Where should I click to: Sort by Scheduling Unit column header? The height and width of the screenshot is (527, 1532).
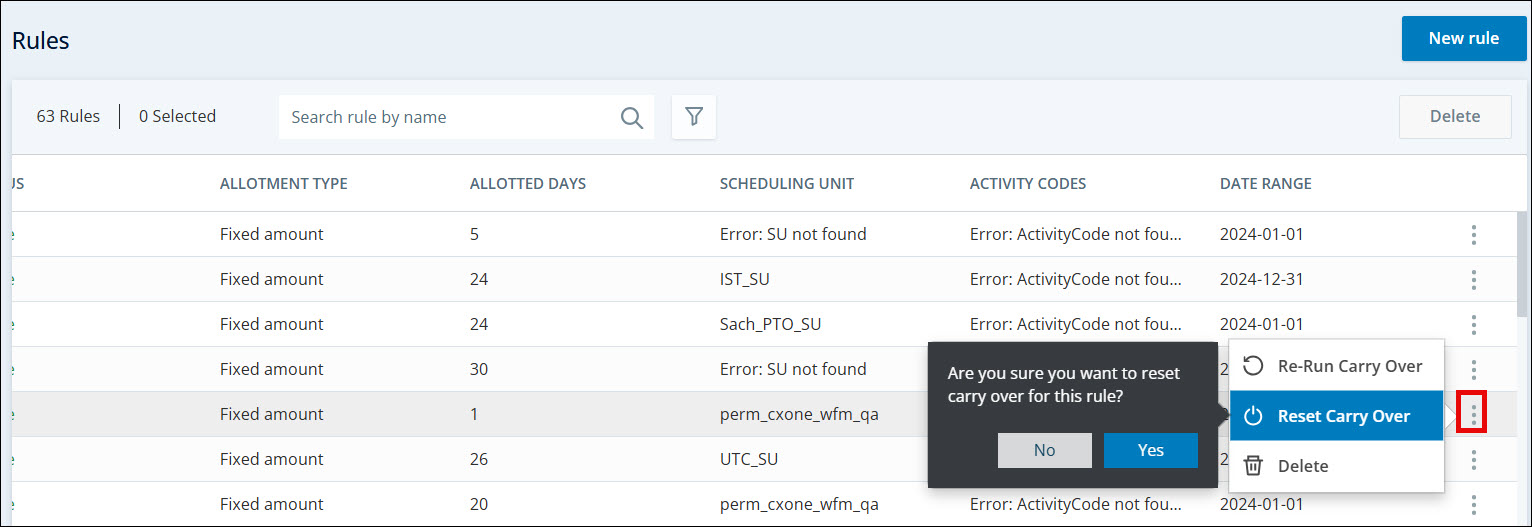[787, 184]
